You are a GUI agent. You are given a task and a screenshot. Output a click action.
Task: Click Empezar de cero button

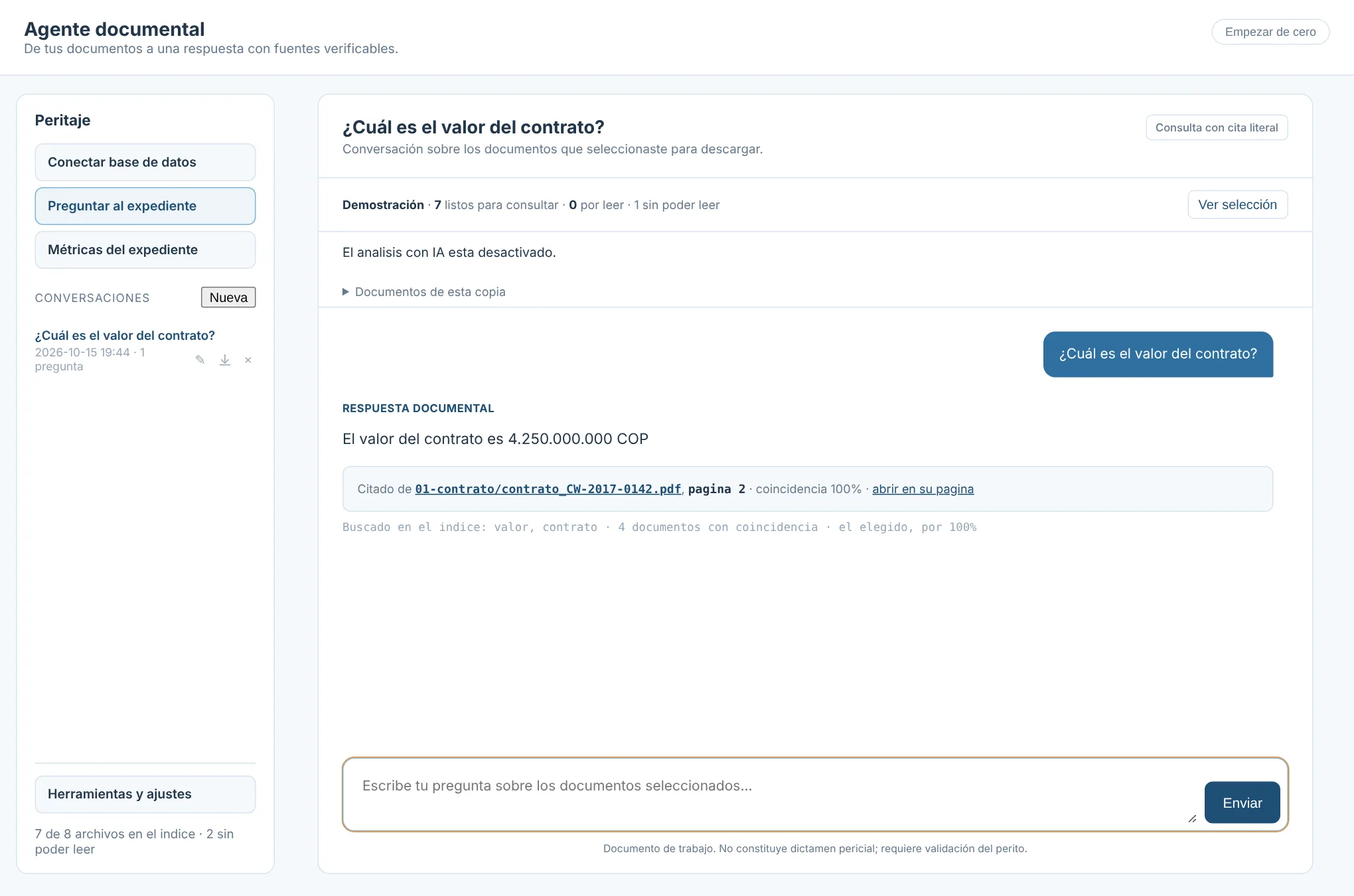tap(1270, 32)
